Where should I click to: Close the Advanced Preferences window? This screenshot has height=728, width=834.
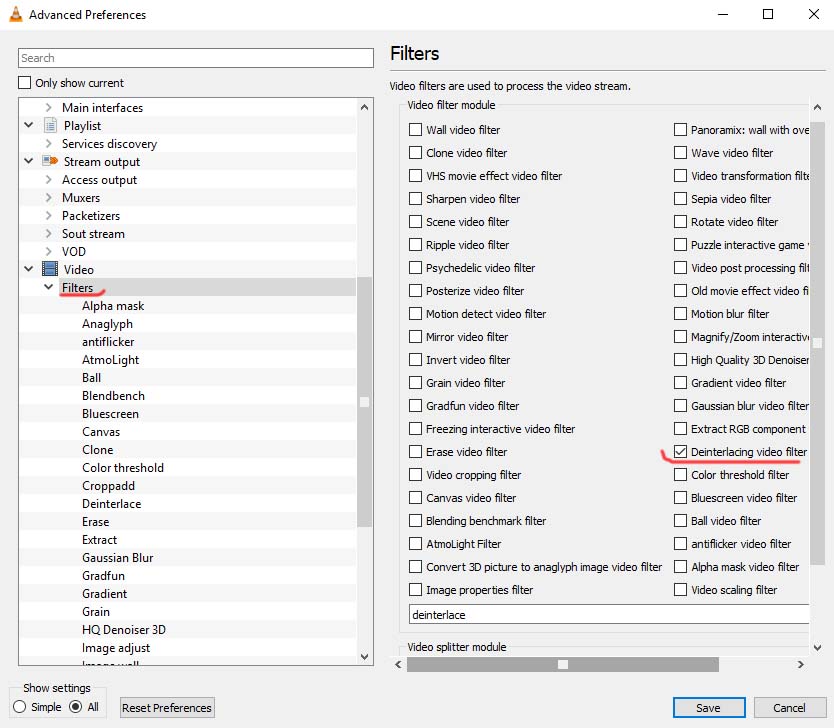pos(814,14)
